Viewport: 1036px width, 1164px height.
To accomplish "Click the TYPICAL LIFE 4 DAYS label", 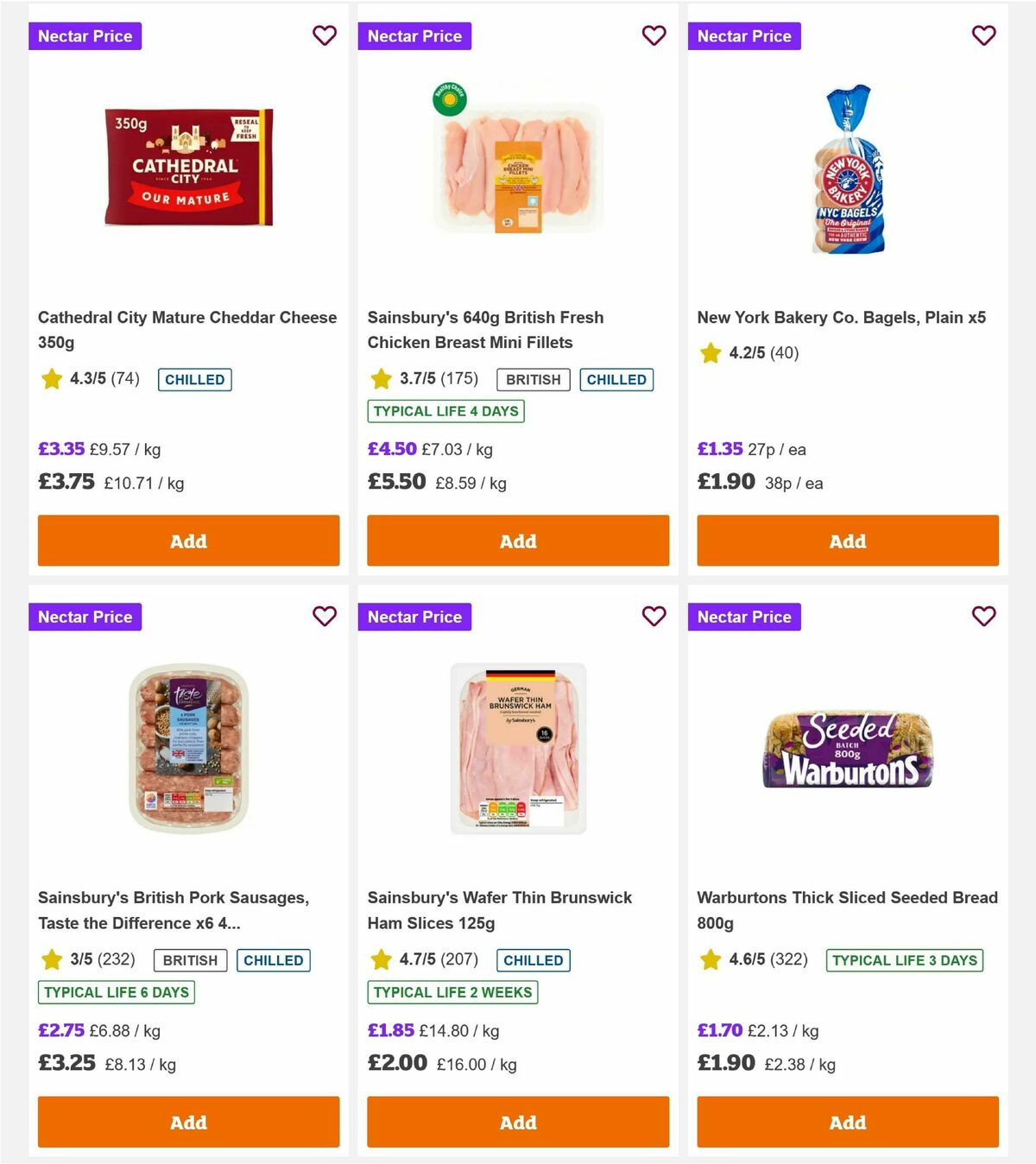I will tap(445, 411).
